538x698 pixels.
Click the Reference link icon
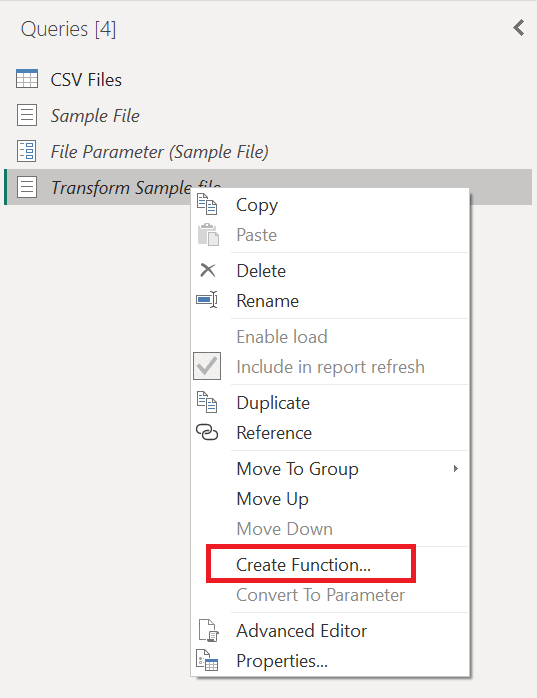(x=207, y=432)
